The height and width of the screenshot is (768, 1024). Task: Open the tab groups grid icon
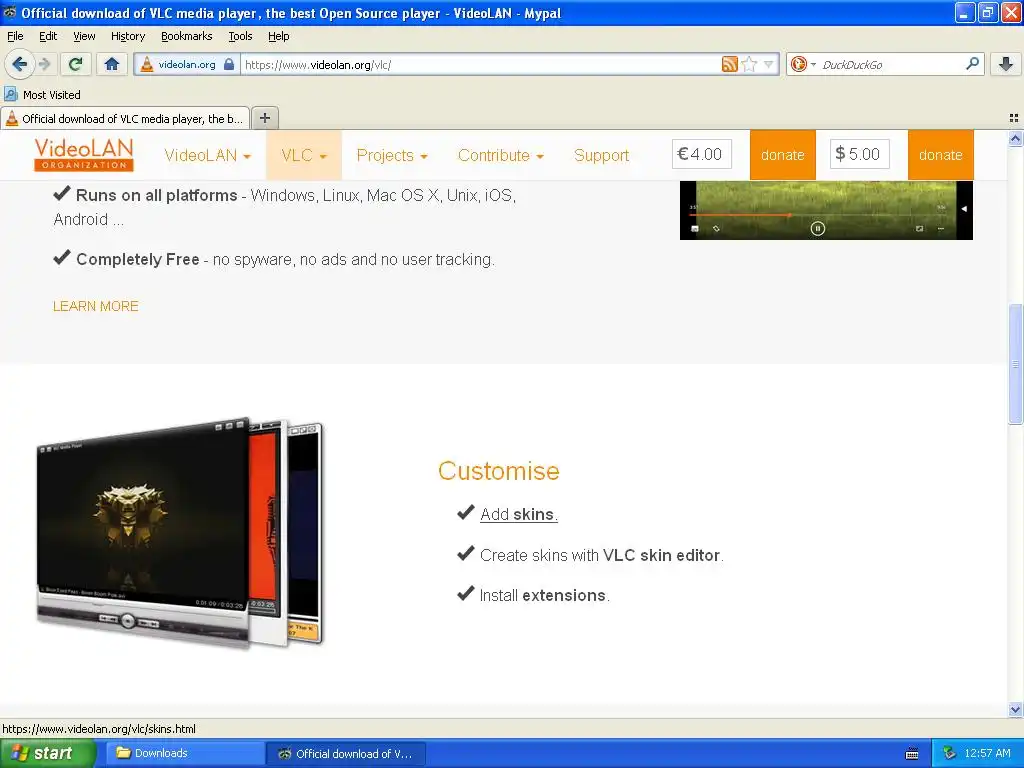click(1014, 118)
